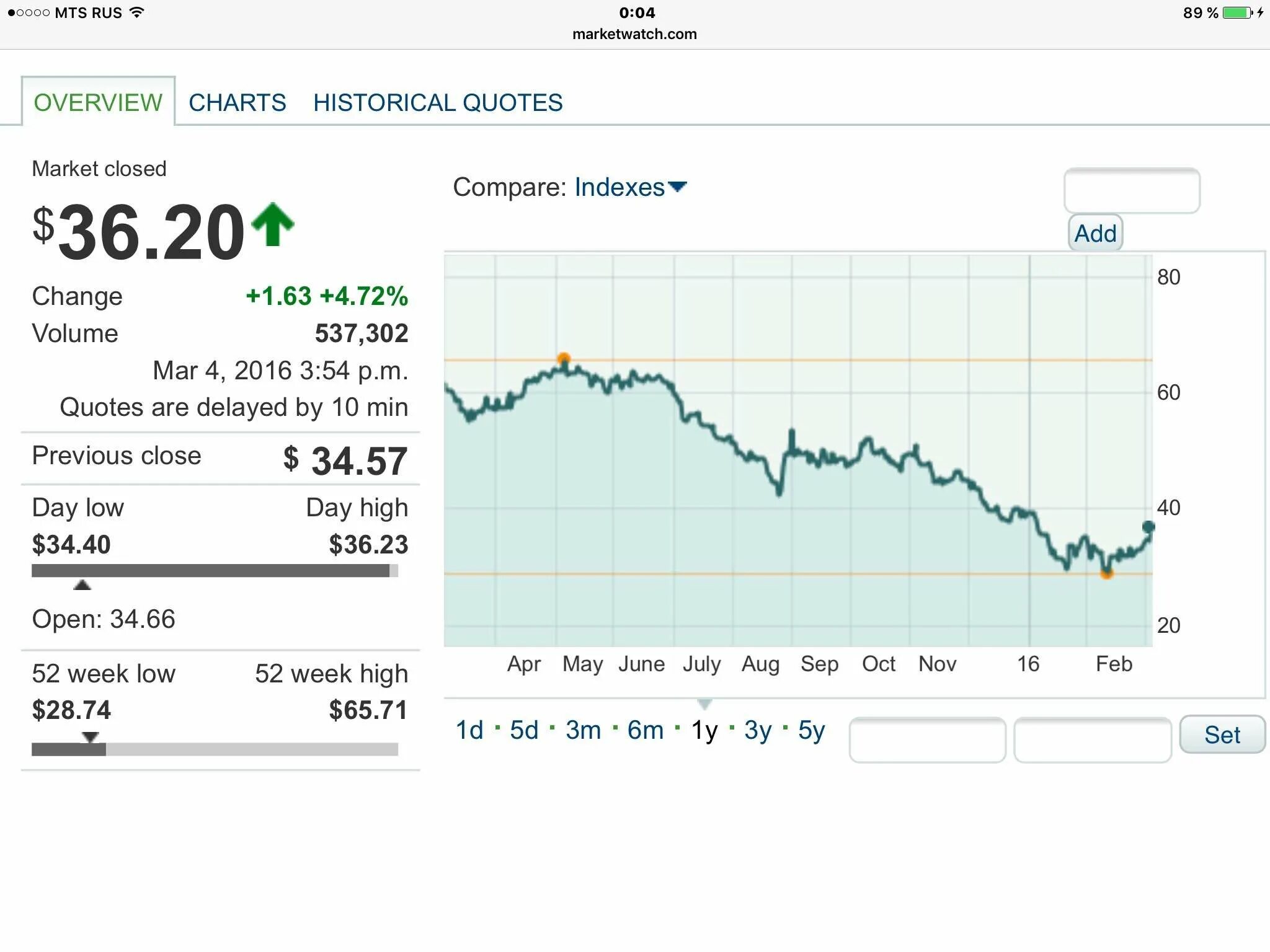Image resolution: width=1270 pixels, height=952 pixels.
Task: Open the Historical Quotes tab
Action: point(438,103)
